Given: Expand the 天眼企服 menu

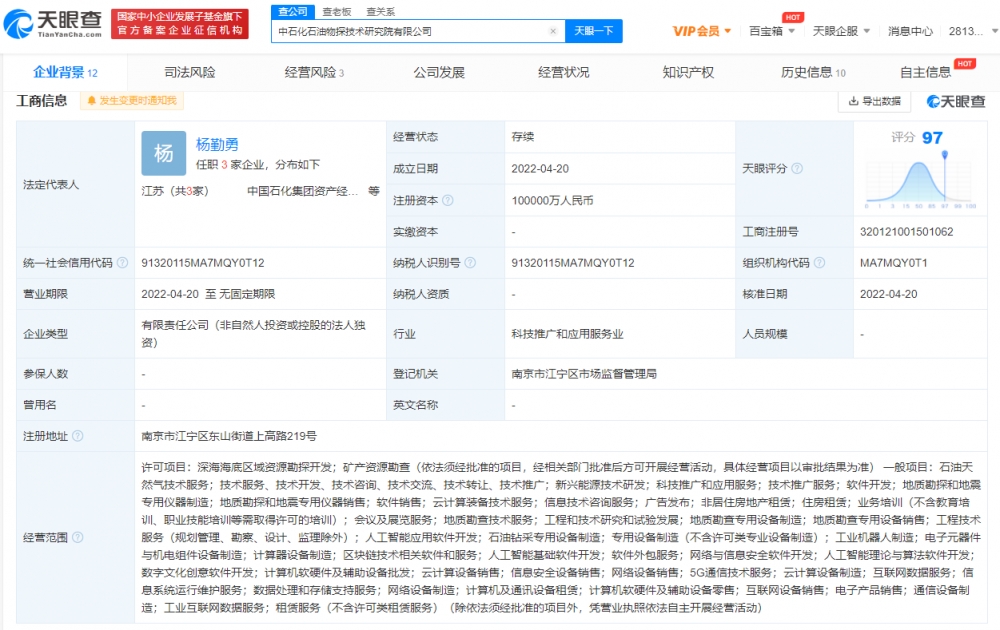Looking at the screenshot, I should pos(841,31).
